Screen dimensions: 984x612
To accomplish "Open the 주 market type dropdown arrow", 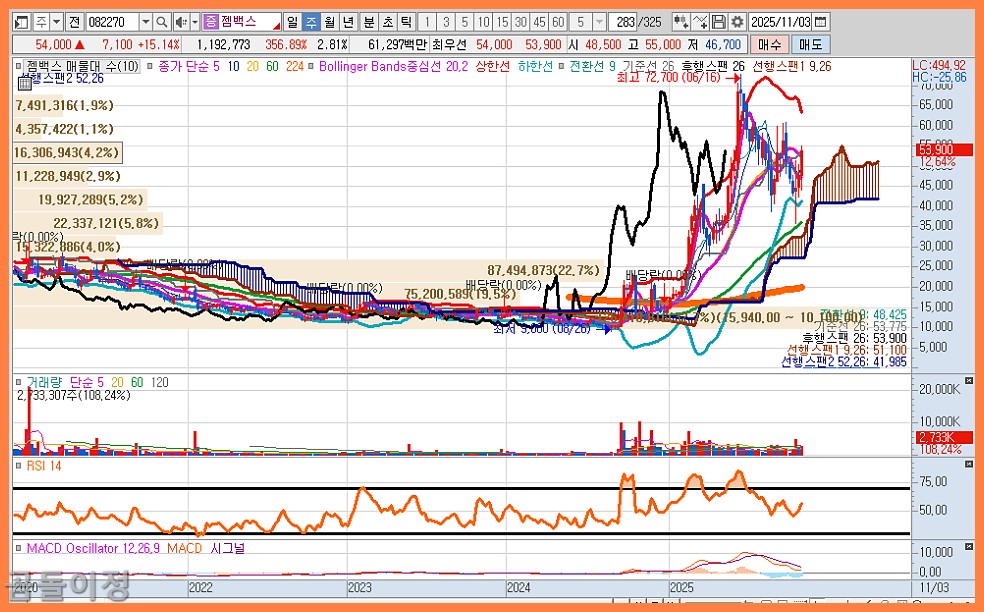I will (x=56, y=22).
